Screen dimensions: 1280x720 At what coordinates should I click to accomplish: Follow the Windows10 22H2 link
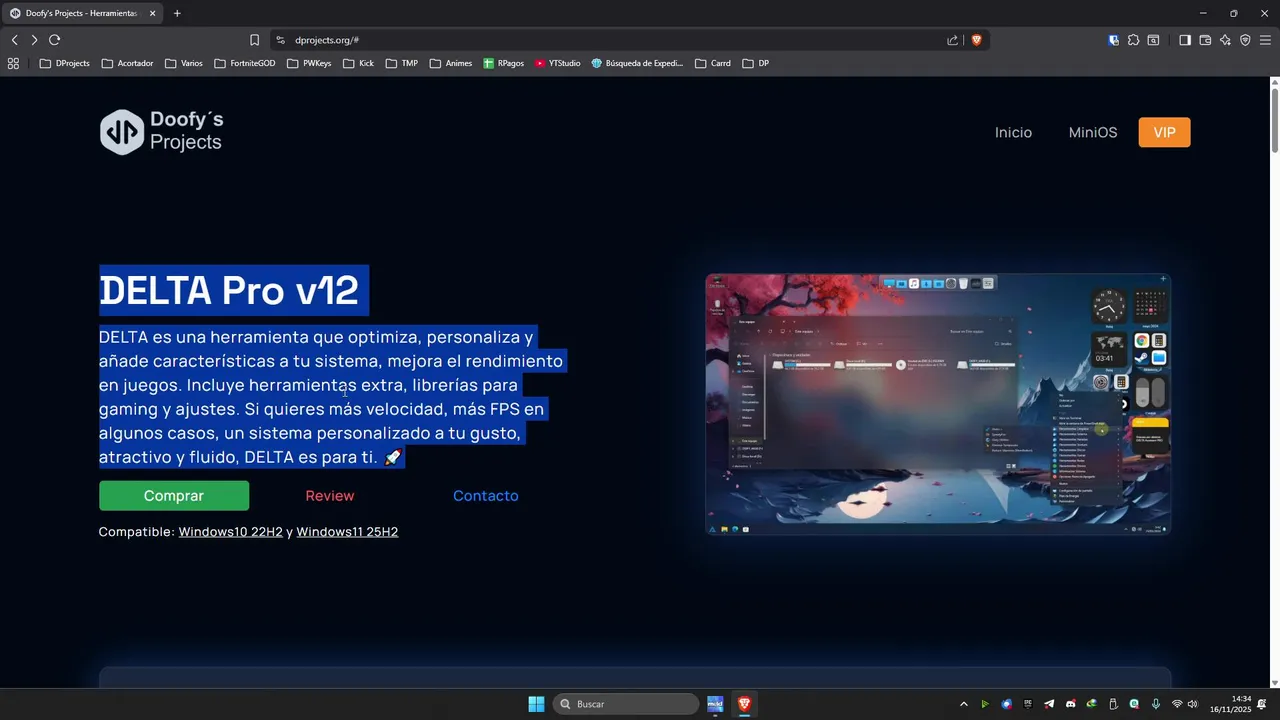tap(231, 532)
